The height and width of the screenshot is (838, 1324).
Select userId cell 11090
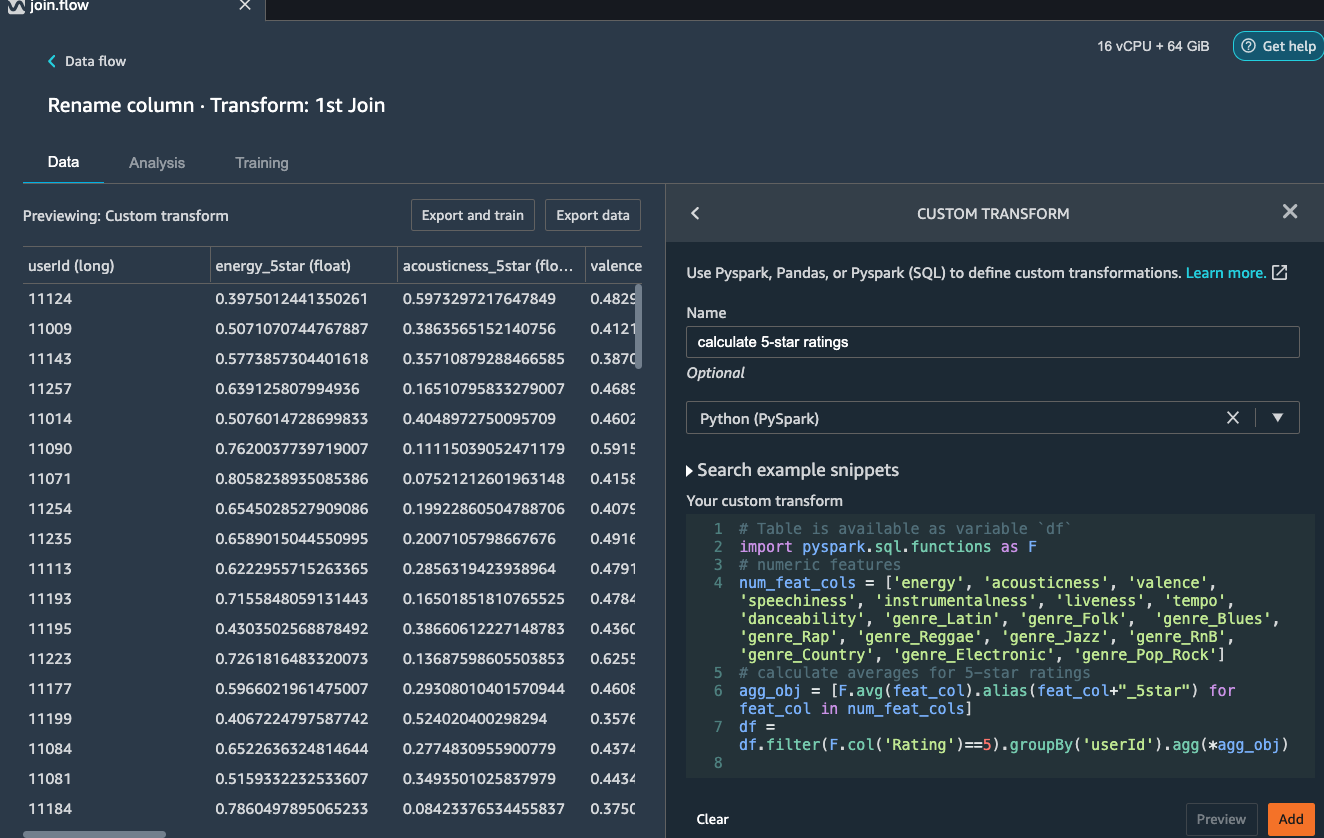pos(50,449)
